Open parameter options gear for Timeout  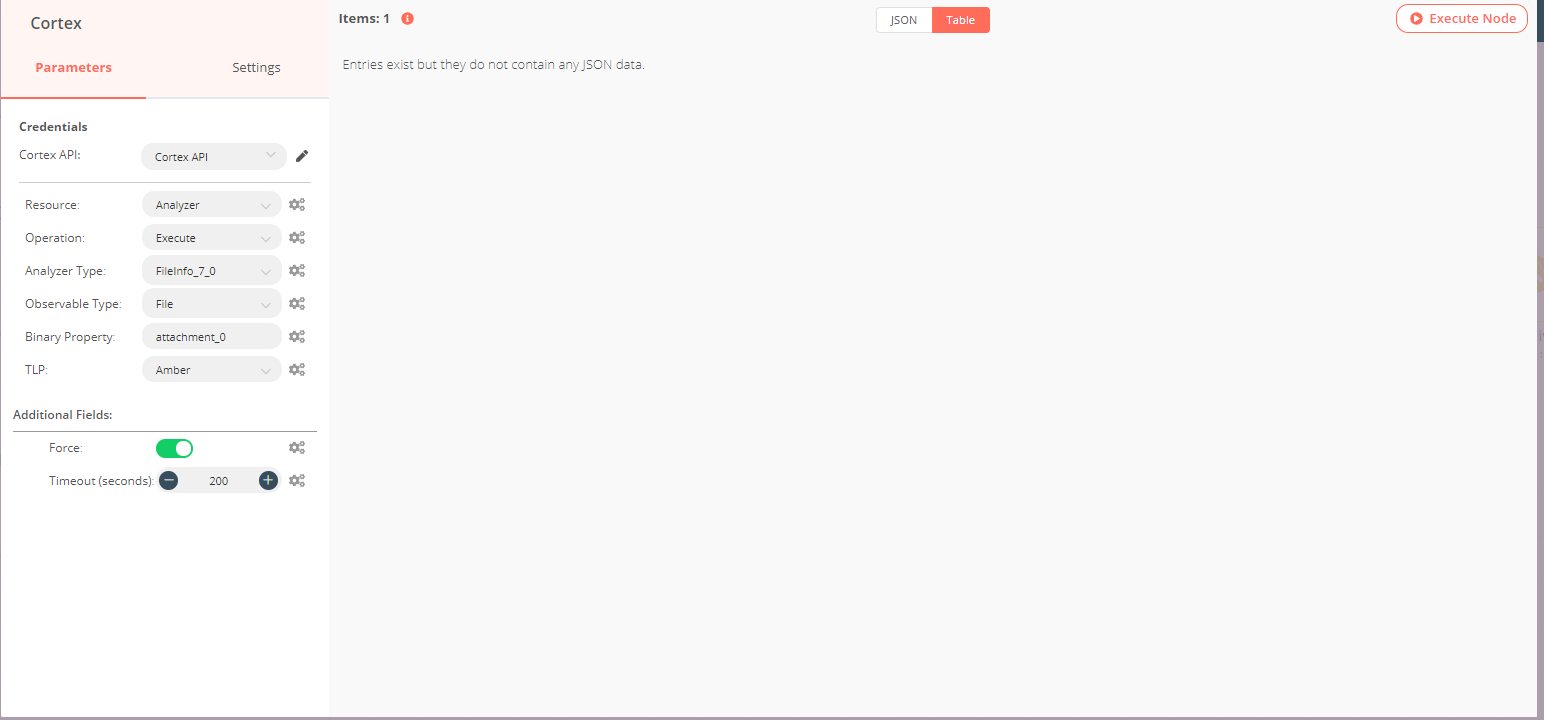pyautogui.click(x=297, y=481)
